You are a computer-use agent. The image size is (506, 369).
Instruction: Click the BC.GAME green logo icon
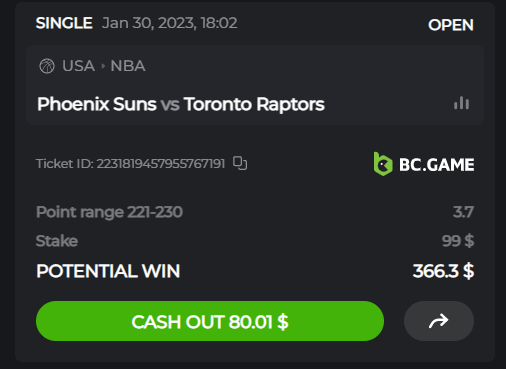(383, 164)
